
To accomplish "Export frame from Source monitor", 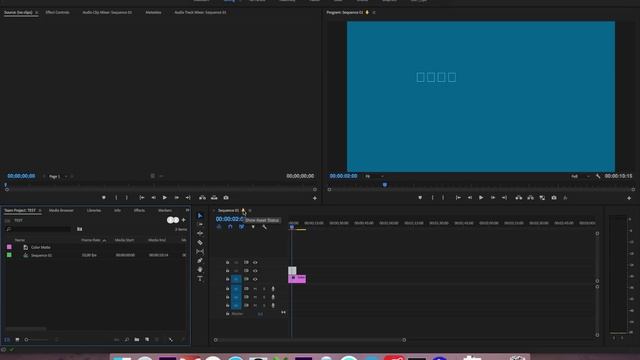I will click(x=226, y=198).
